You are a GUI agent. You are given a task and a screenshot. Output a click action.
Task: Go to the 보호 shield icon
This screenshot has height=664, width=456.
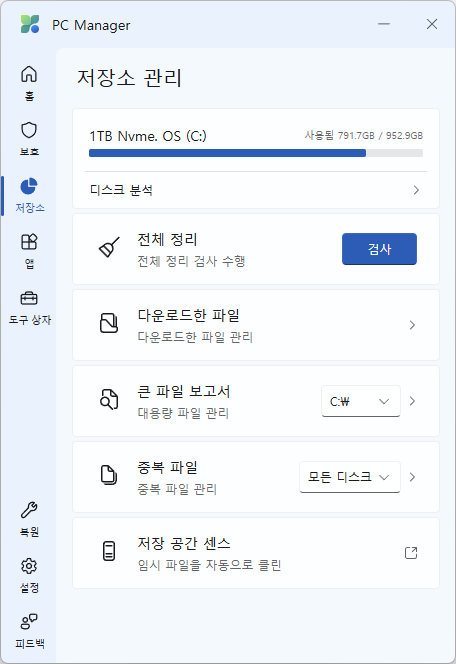click(x=29, y=130)
